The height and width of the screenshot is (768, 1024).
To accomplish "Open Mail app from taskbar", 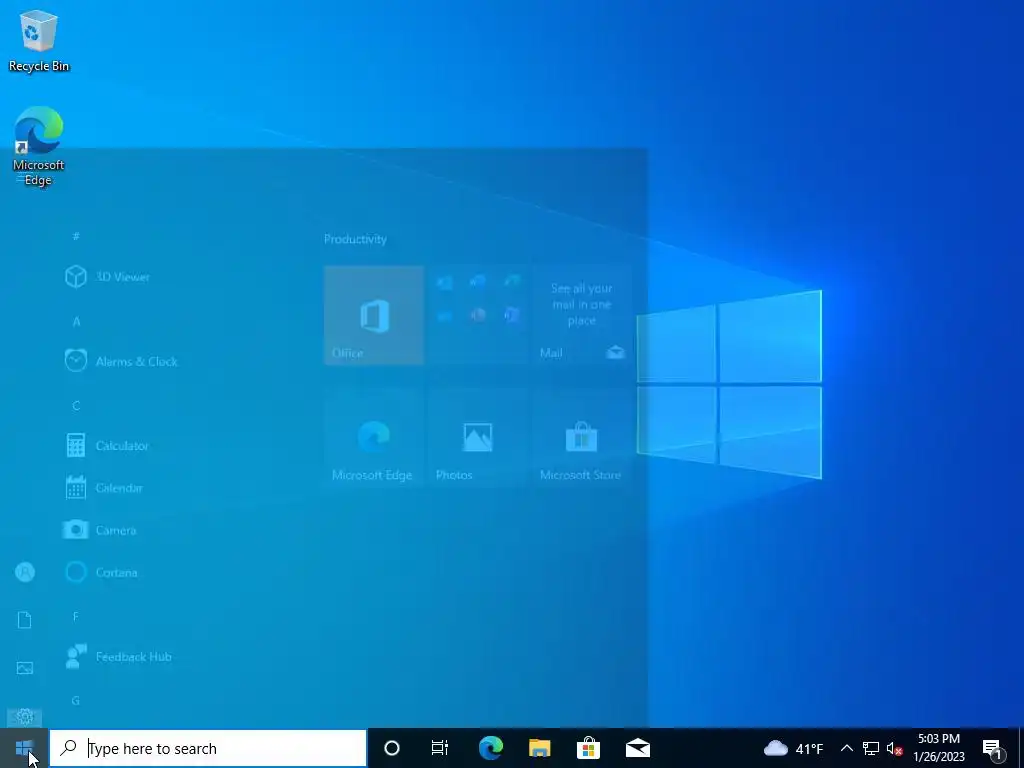I will (x=638, y=748).
